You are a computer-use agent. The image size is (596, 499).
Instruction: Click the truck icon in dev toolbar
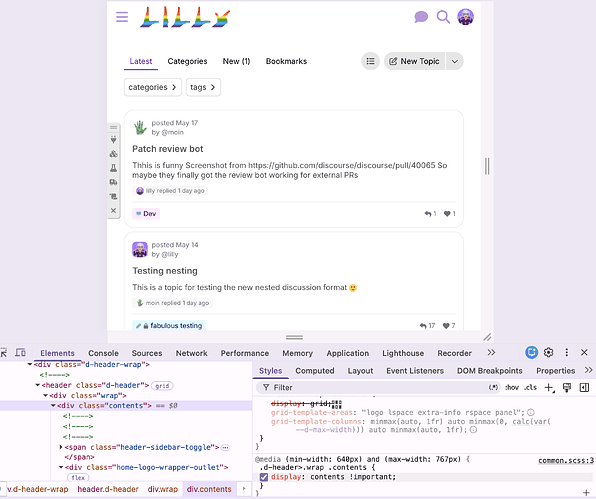[113, 182]
